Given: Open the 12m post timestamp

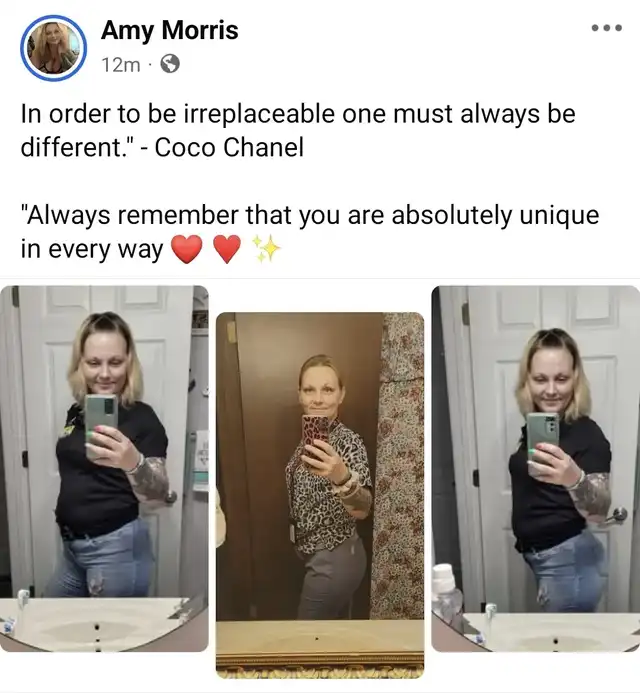Looking at the screenshot, I should tap(121, 65).
